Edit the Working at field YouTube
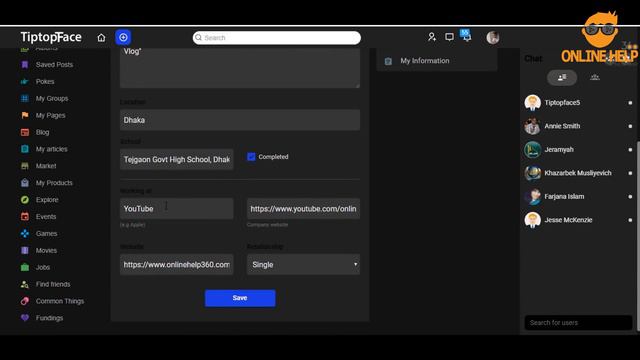This screenshot has height=360, width=640. click(177, 209)
